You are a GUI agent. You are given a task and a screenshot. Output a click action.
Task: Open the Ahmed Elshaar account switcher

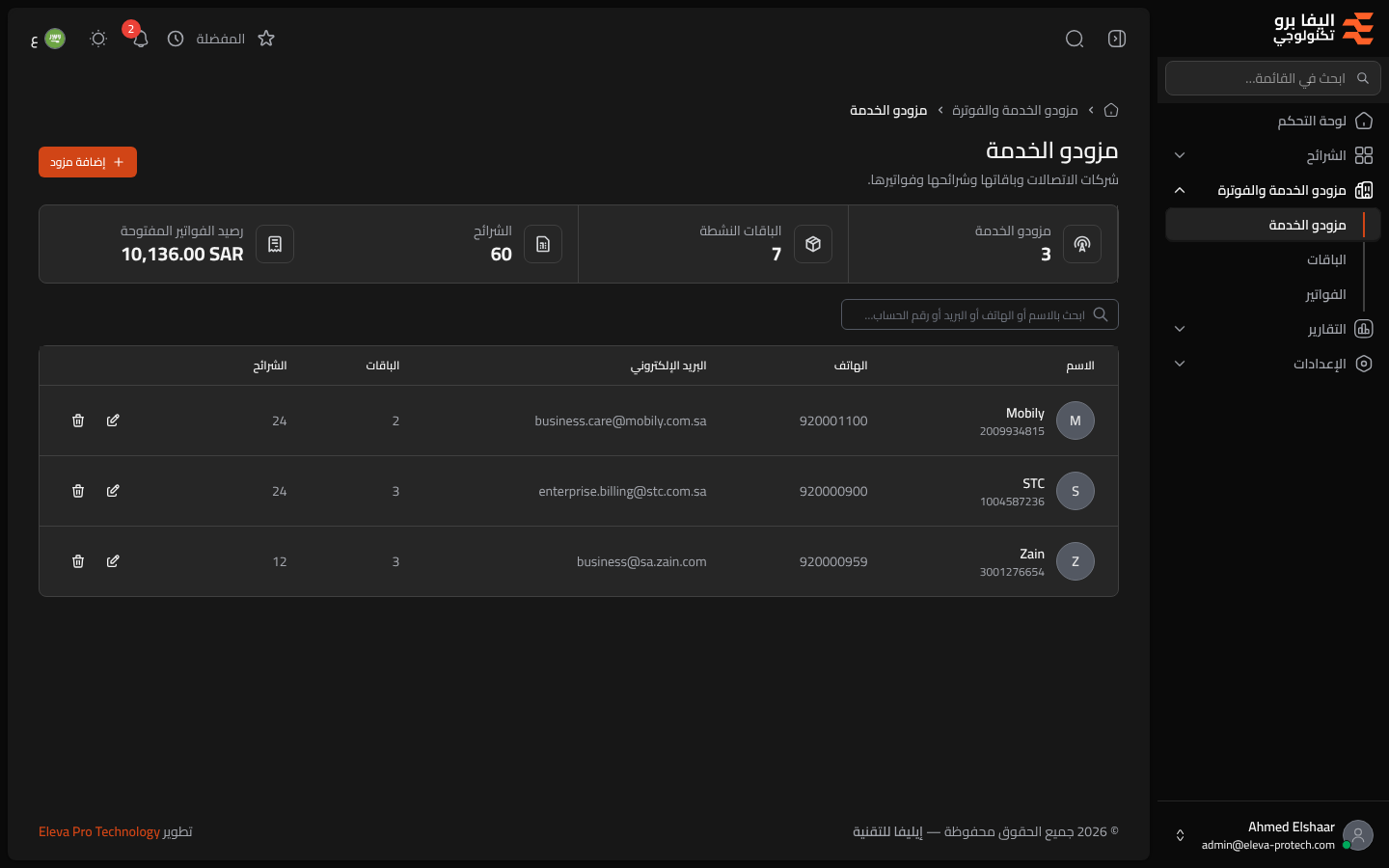[1273, 835]
